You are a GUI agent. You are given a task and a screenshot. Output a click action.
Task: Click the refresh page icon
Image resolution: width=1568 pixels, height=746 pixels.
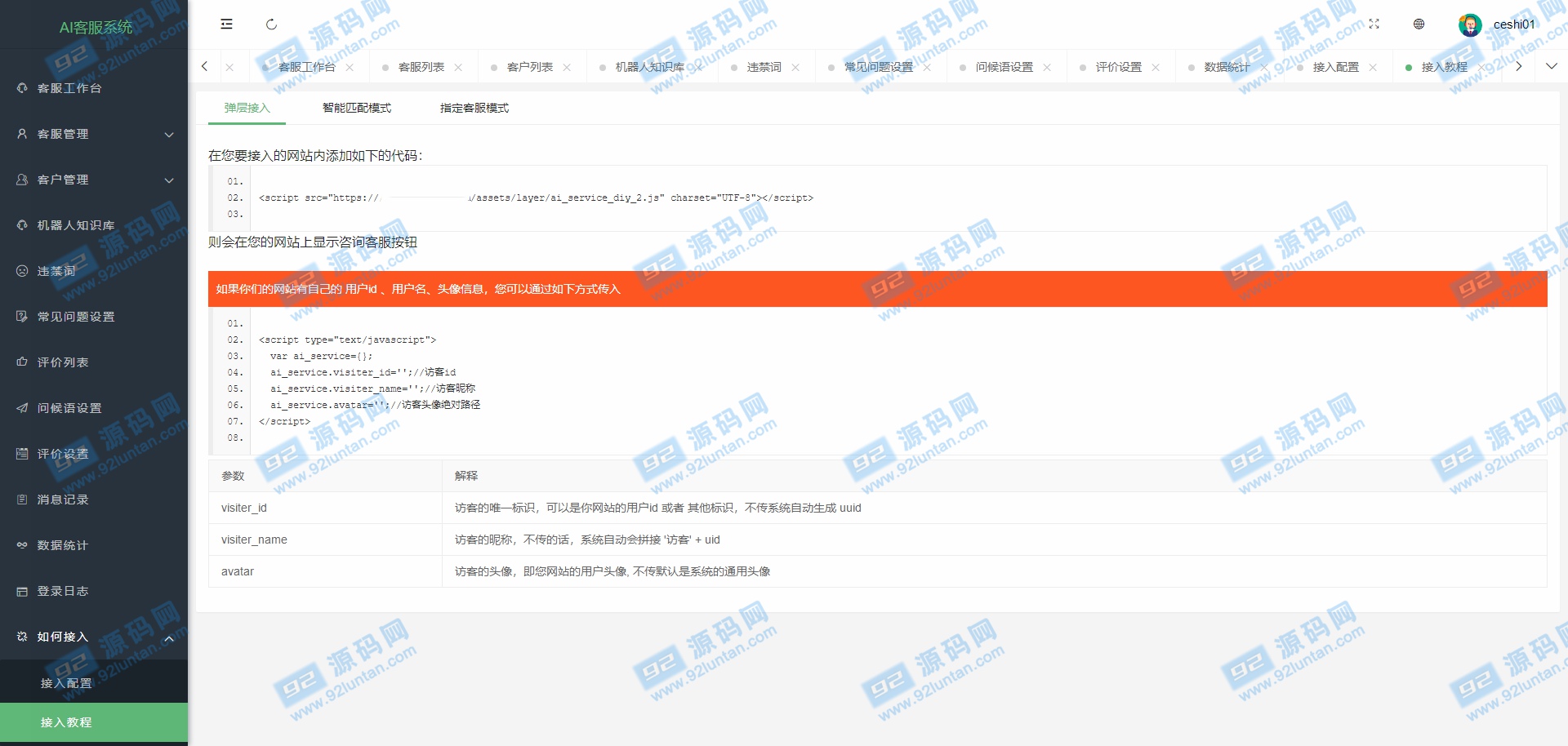point(271,24)
